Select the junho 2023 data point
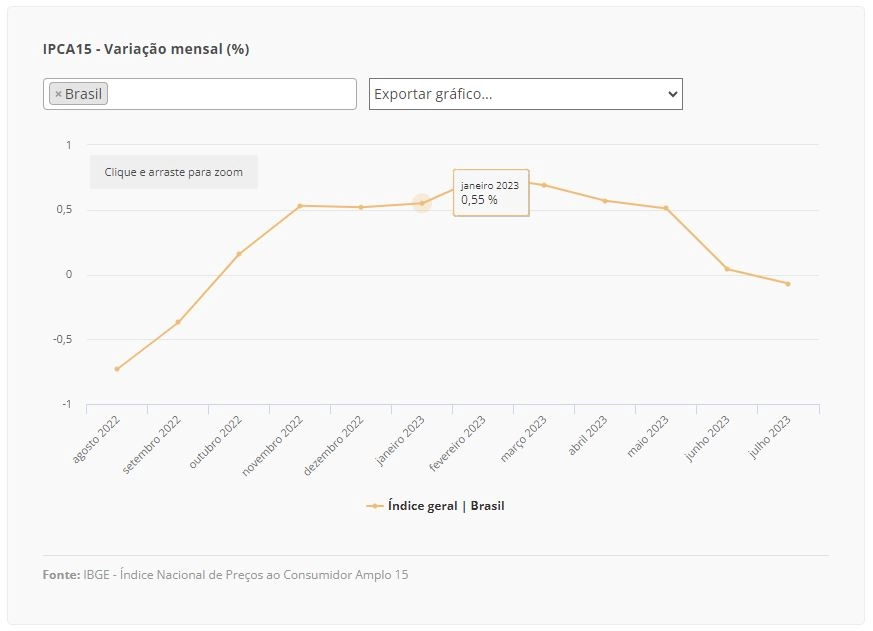The width and height of the screenshot is (873, 631). pos(727,269)
